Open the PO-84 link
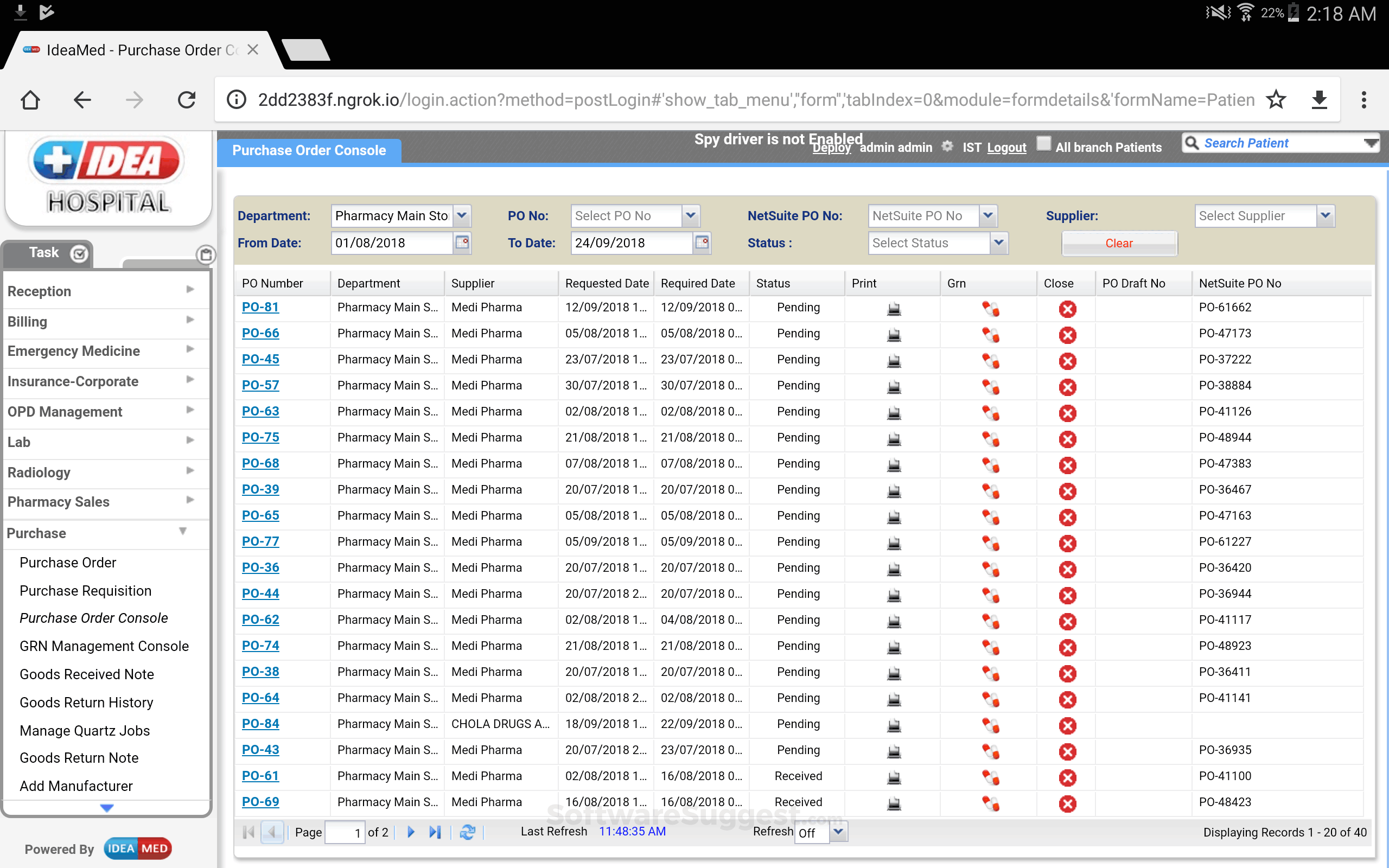This screenshot has width=1389, height=868. 260,723
